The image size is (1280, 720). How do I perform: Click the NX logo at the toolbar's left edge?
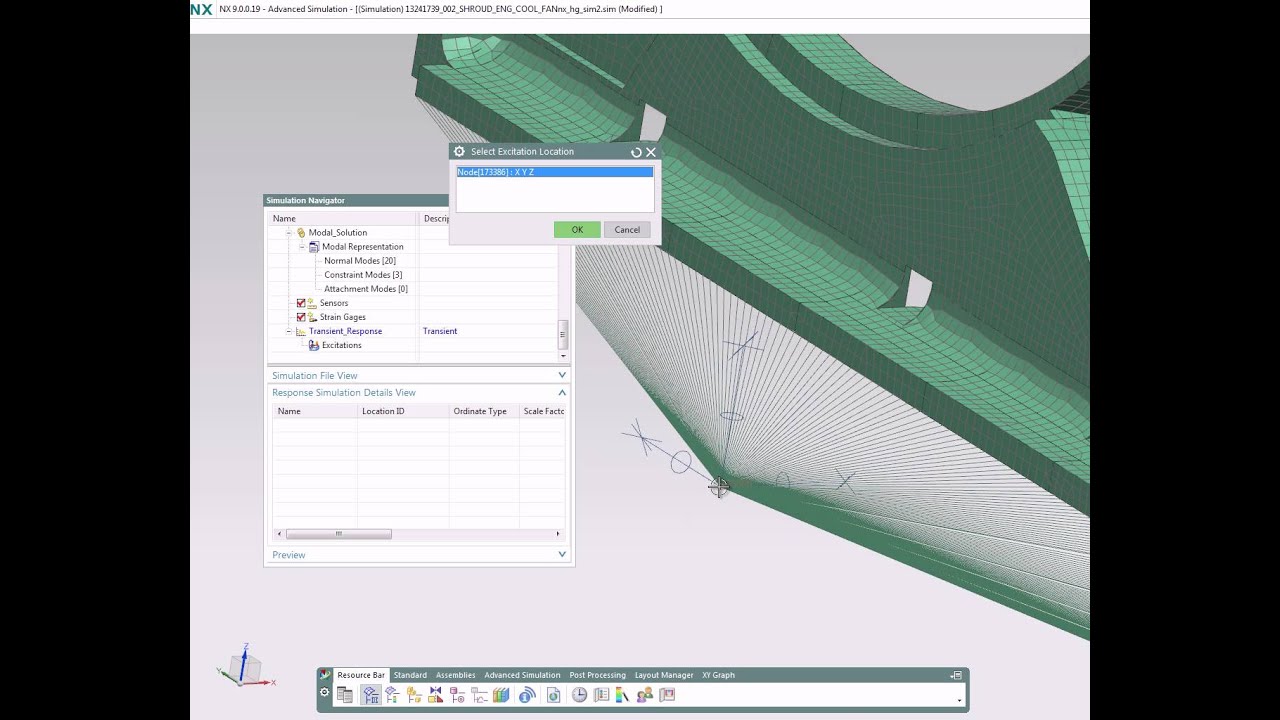pos(324,675)
